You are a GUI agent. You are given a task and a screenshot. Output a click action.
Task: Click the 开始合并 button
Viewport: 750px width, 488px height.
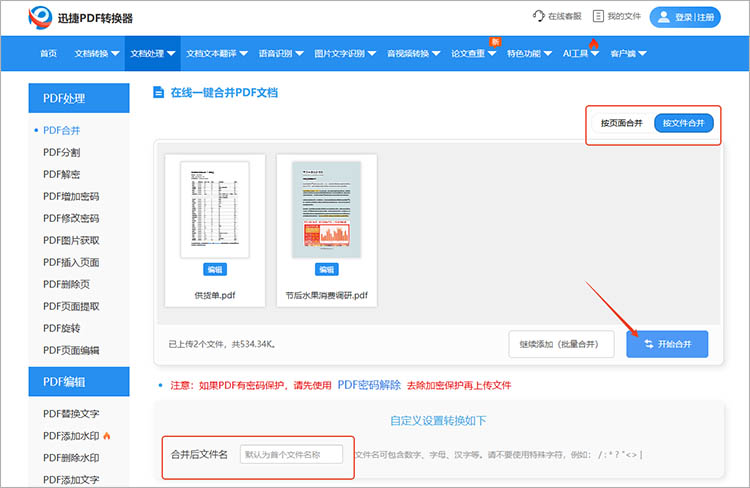pos(667,344)
